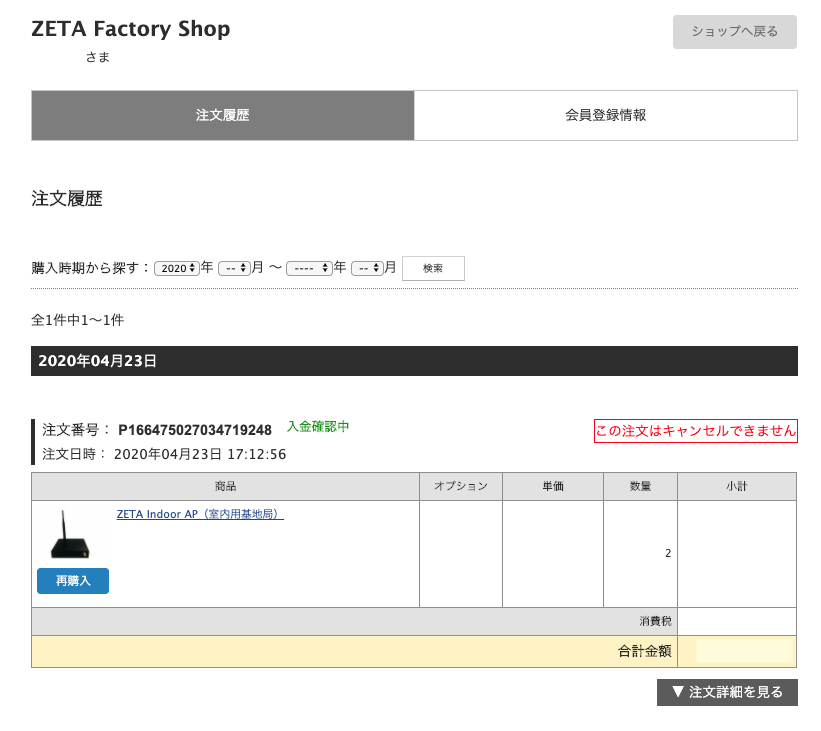Click the 小計 column header

coord(737,486)
